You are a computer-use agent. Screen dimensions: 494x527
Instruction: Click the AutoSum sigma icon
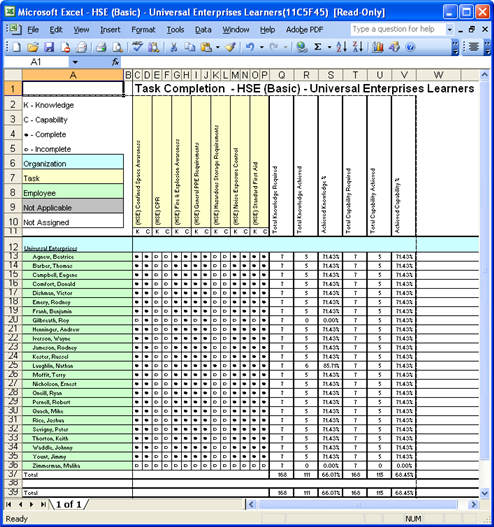pyautogui.click(x=318, y=47)
